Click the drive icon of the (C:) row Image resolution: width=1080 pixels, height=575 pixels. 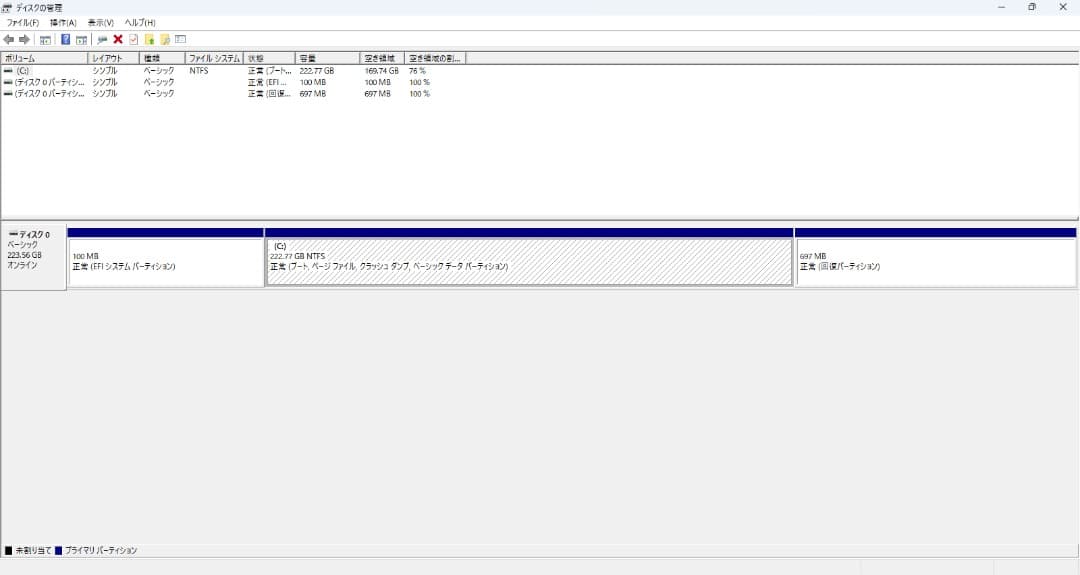coord(8,71)
